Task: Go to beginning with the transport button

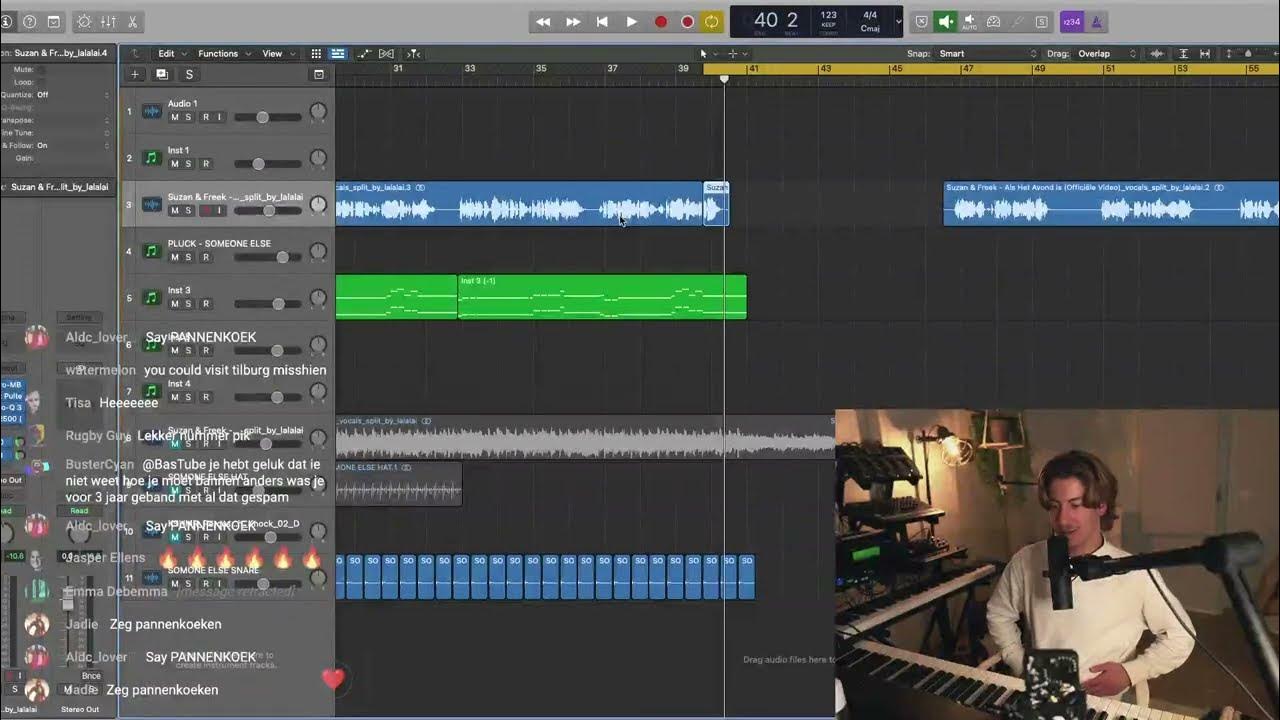Action: (x=602, y=21)
